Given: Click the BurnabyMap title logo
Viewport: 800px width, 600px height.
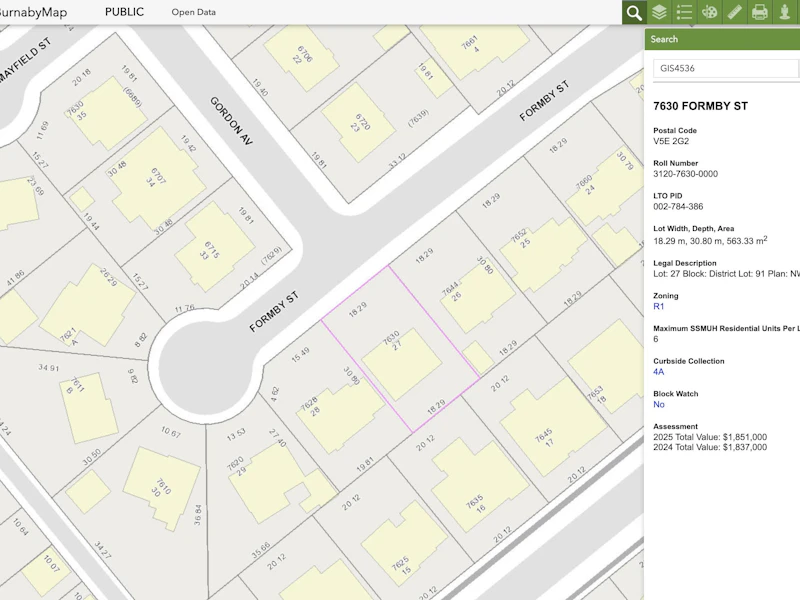Looking at the screenshot, I should click(33, 12).
